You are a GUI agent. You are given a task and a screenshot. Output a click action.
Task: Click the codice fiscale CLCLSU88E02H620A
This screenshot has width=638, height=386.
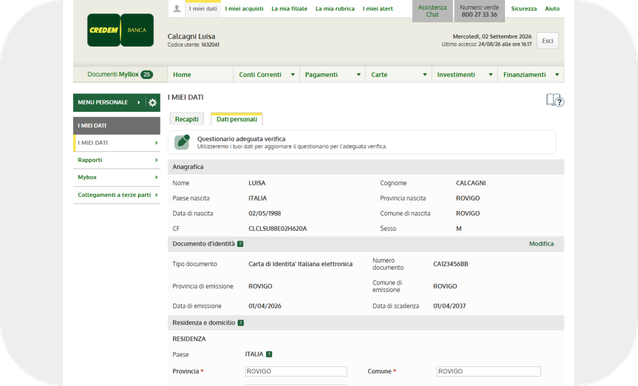coord(277,229)
